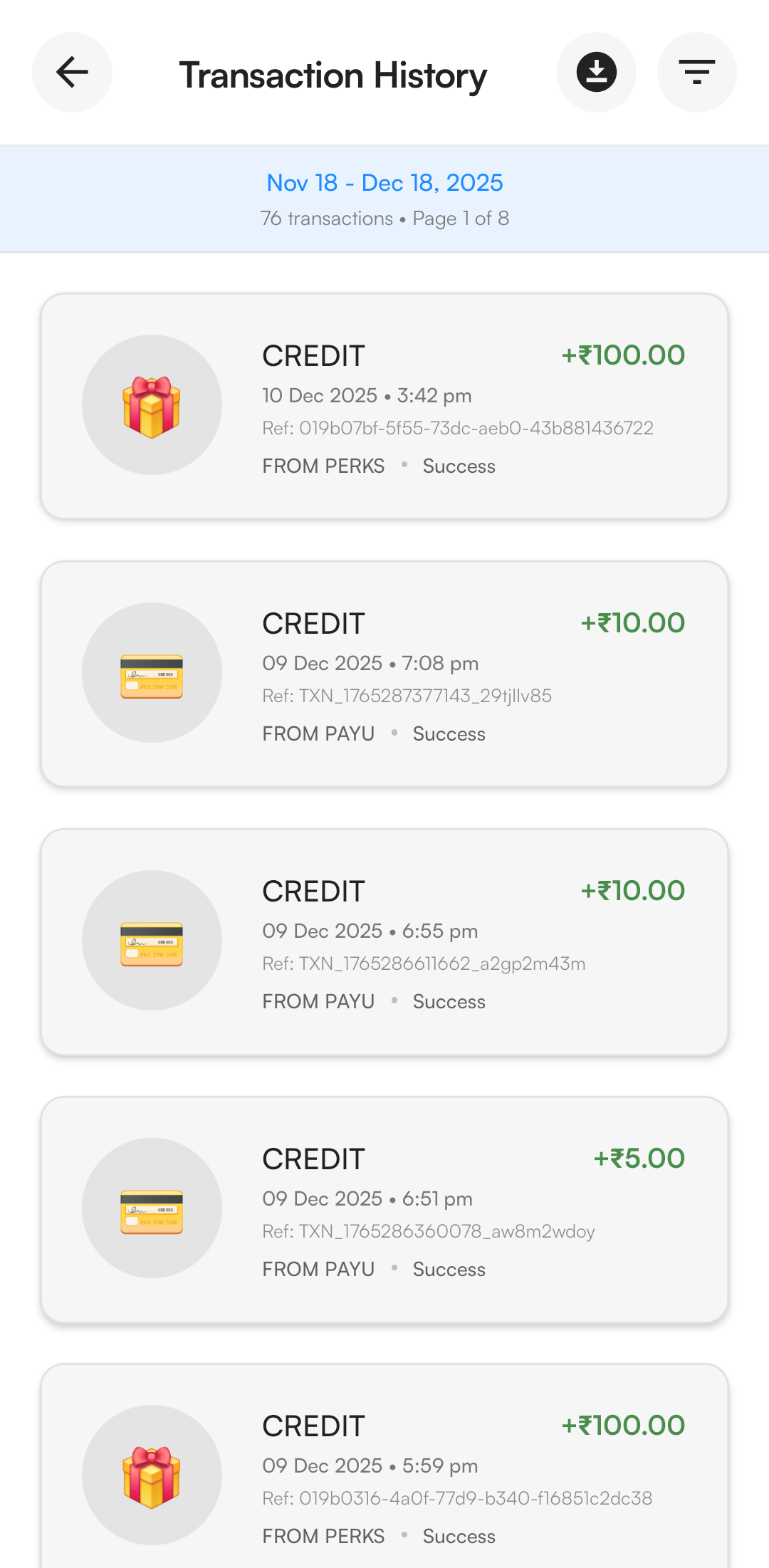Tap the back arrow button
Image resolution: width=769 pixels, height=1568 pixels.
point(72,72)
